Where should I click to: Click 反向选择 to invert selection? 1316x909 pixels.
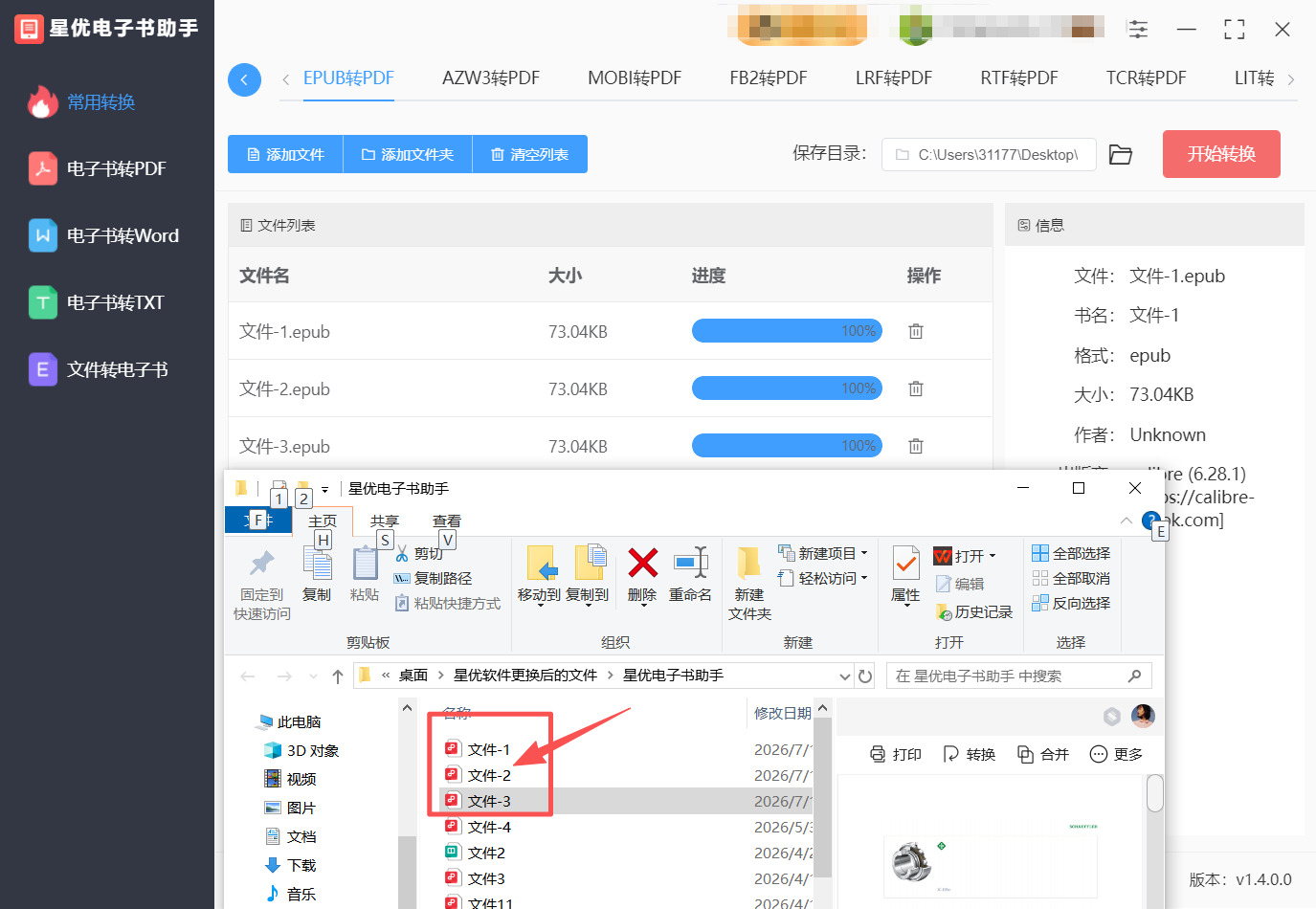tap(1071, 603)
